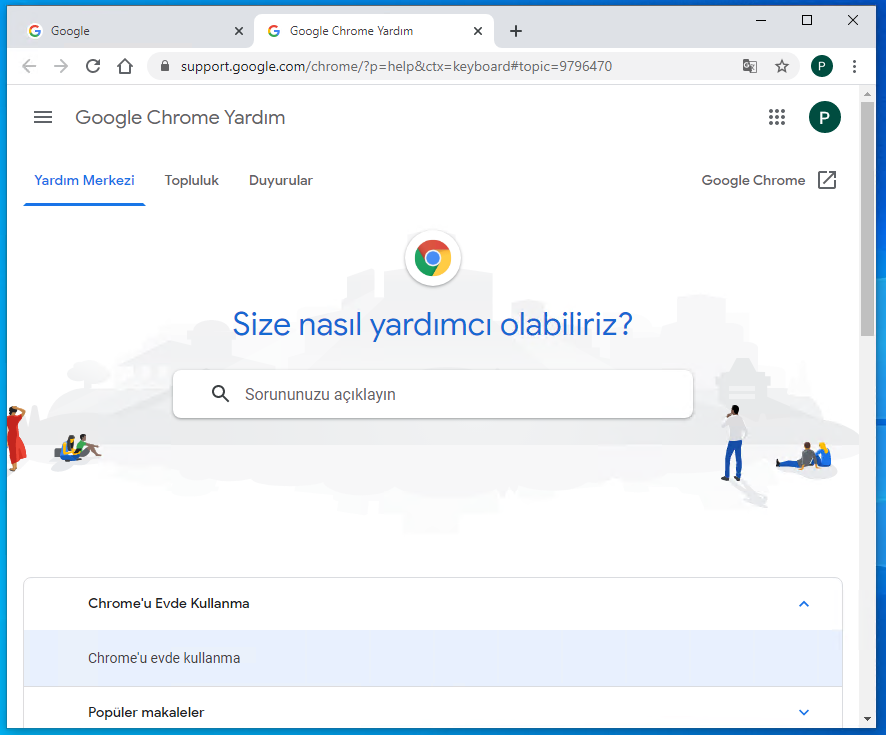The height and width of the screenshot is (735, 886).
Task: Click the external link icon next to Google Chrome
Action: pyautogui.click(x=827, y=180)
